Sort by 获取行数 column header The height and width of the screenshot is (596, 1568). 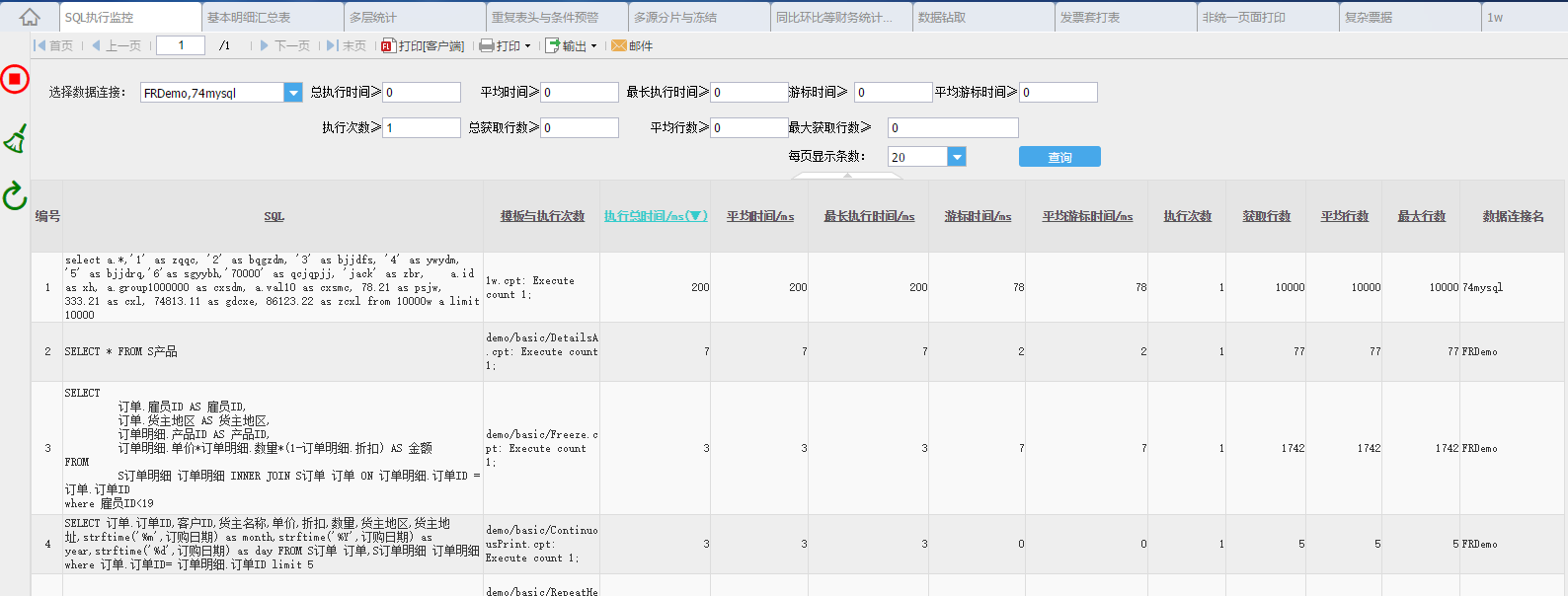(1266, 216)
